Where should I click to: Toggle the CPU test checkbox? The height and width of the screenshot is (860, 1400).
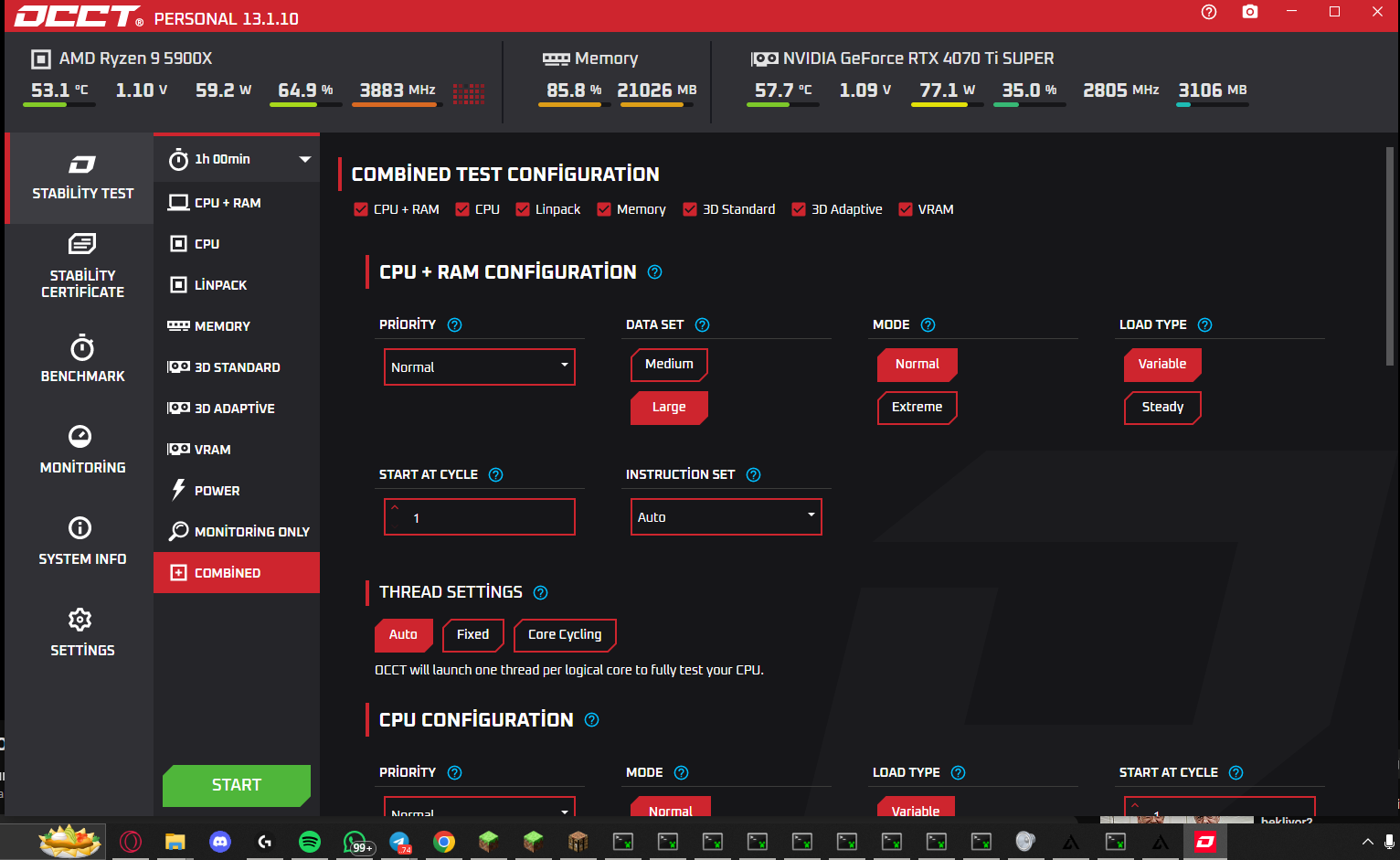[x=462, y=209]
